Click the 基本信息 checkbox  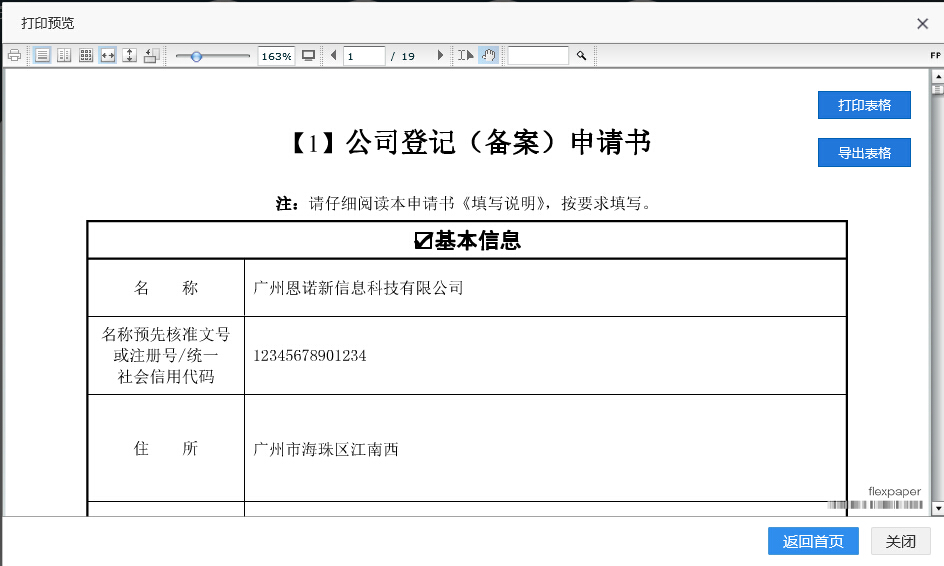pyautogui.click(x=423, y=241)
